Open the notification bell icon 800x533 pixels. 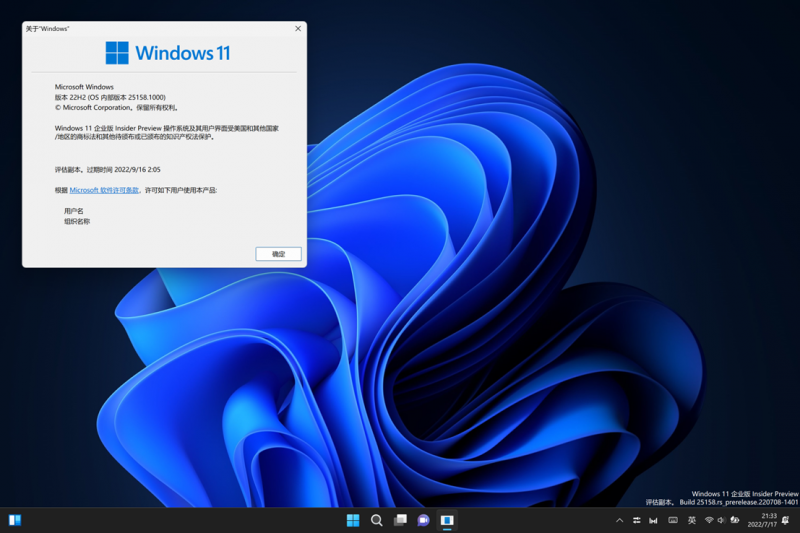(786, 520)
